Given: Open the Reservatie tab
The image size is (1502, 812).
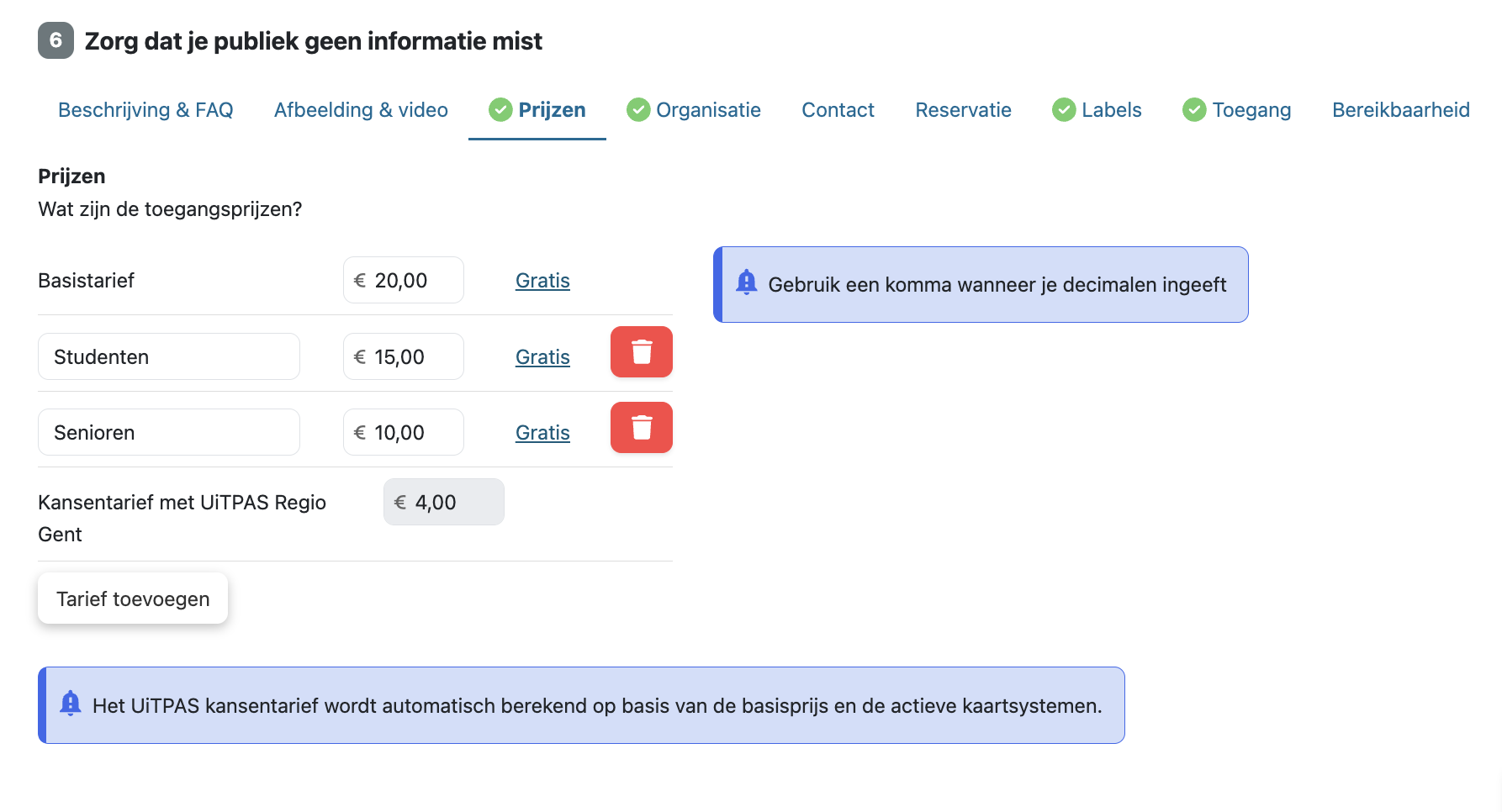Looking at the screenshot, I should point(963,110).
